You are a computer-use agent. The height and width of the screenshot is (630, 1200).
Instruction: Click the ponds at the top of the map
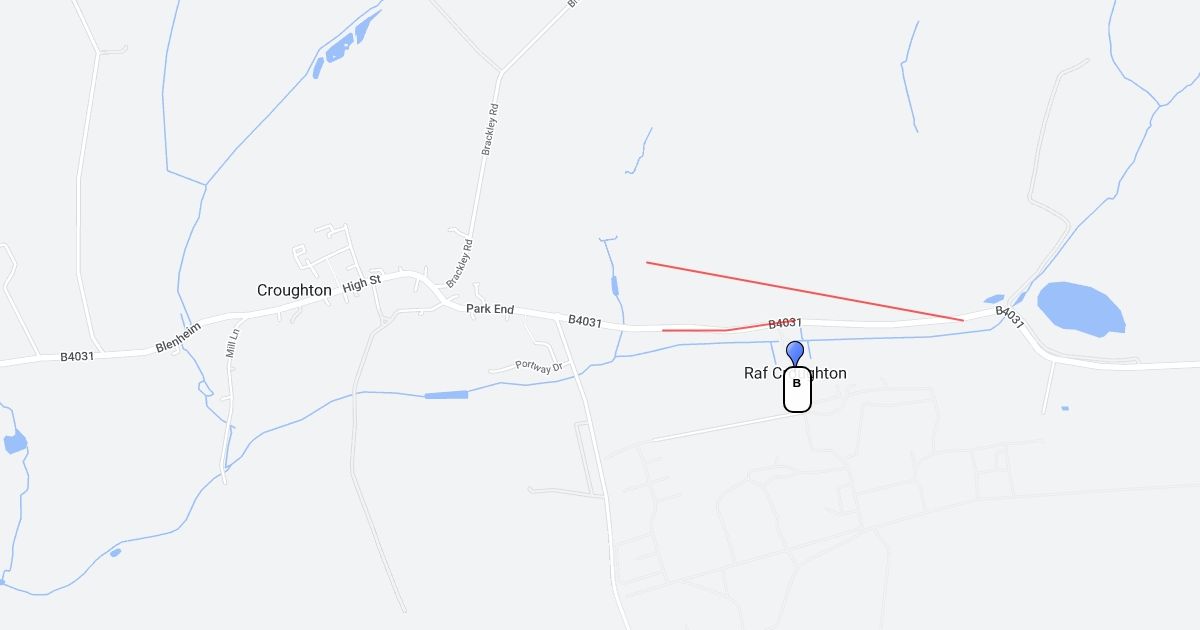click(x=347, y=43)
